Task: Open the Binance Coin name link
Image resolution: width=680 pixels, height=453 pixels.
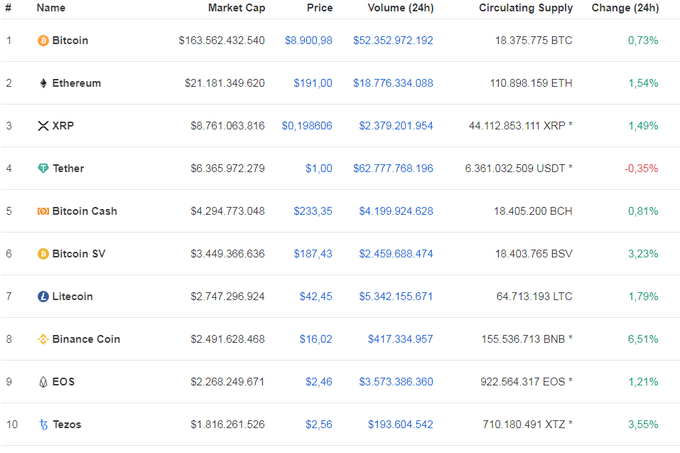Action: (x=86, y=339)
